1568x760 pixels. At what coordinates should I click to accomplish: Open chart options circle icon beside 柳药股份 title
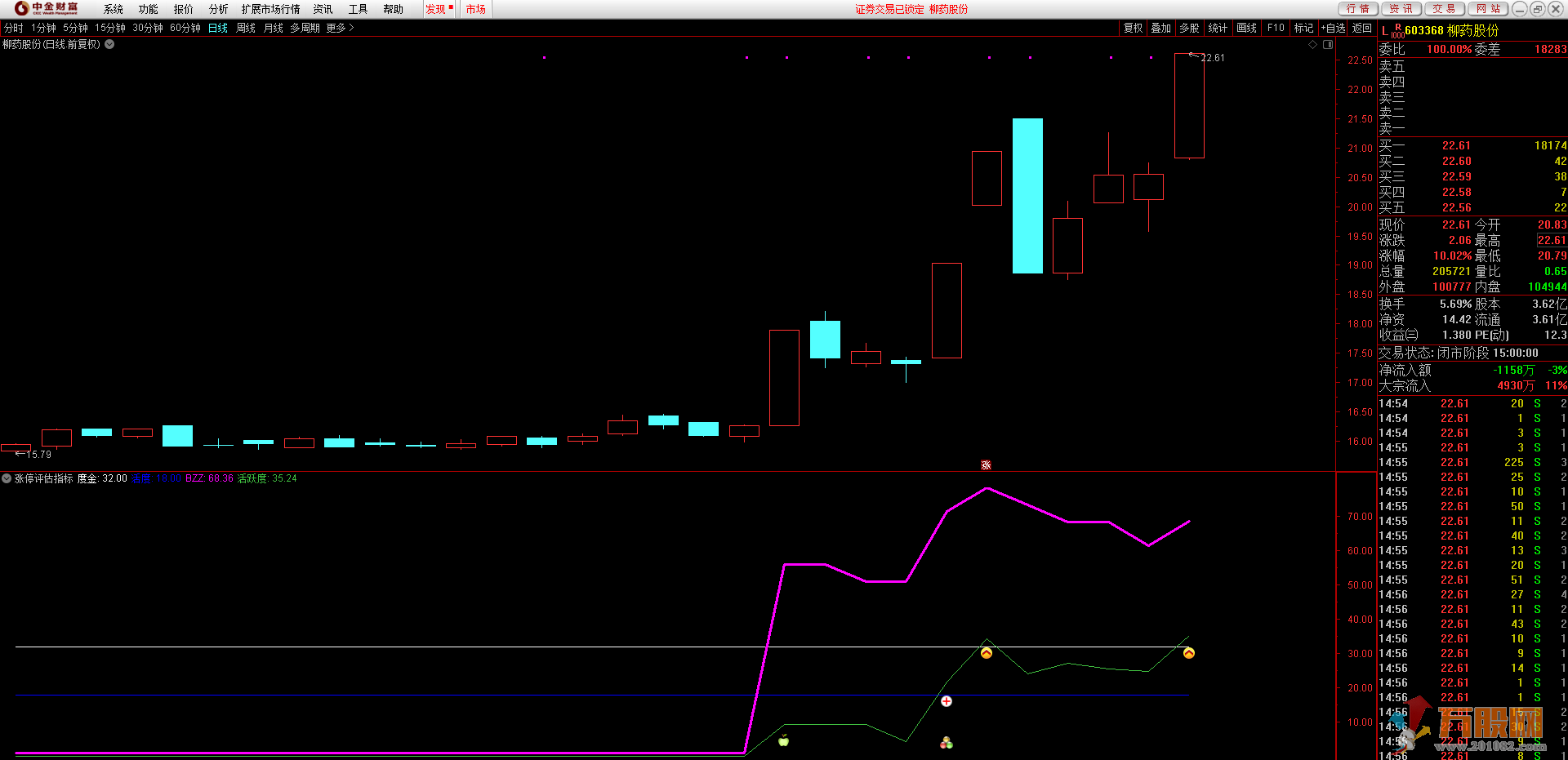coord(109,44)
